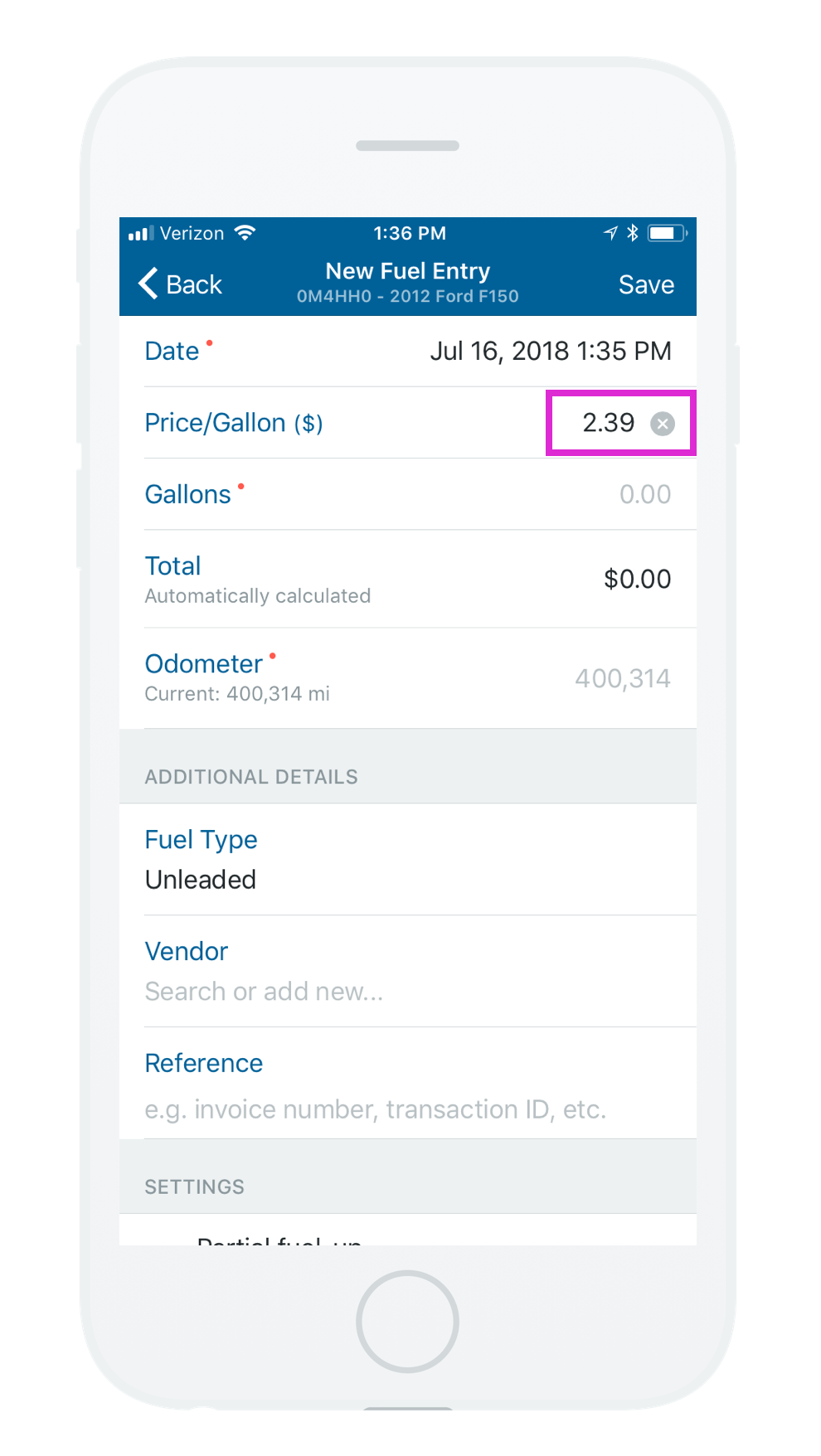
Task: Tap the cellular signal bars icon
Action: click(x=141, y=234)
